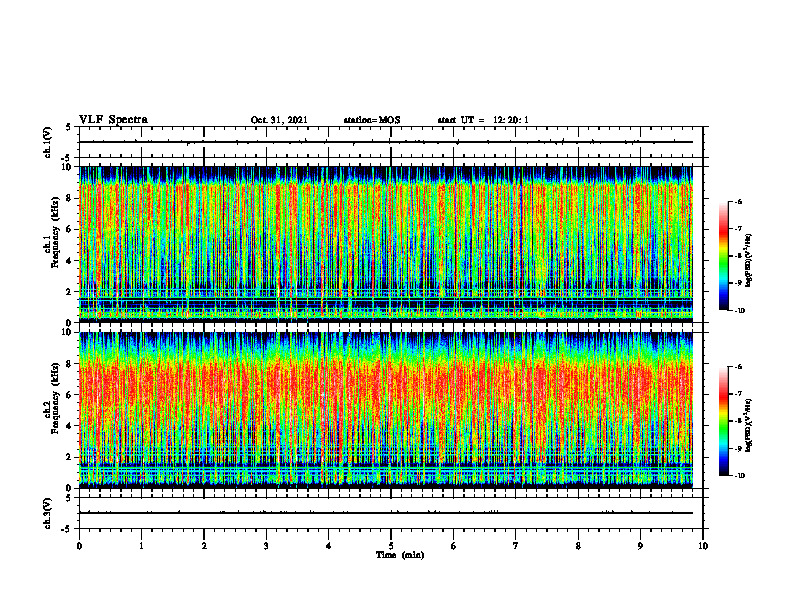Click the ch.1 colorbar label "-6"

[738, 201]
